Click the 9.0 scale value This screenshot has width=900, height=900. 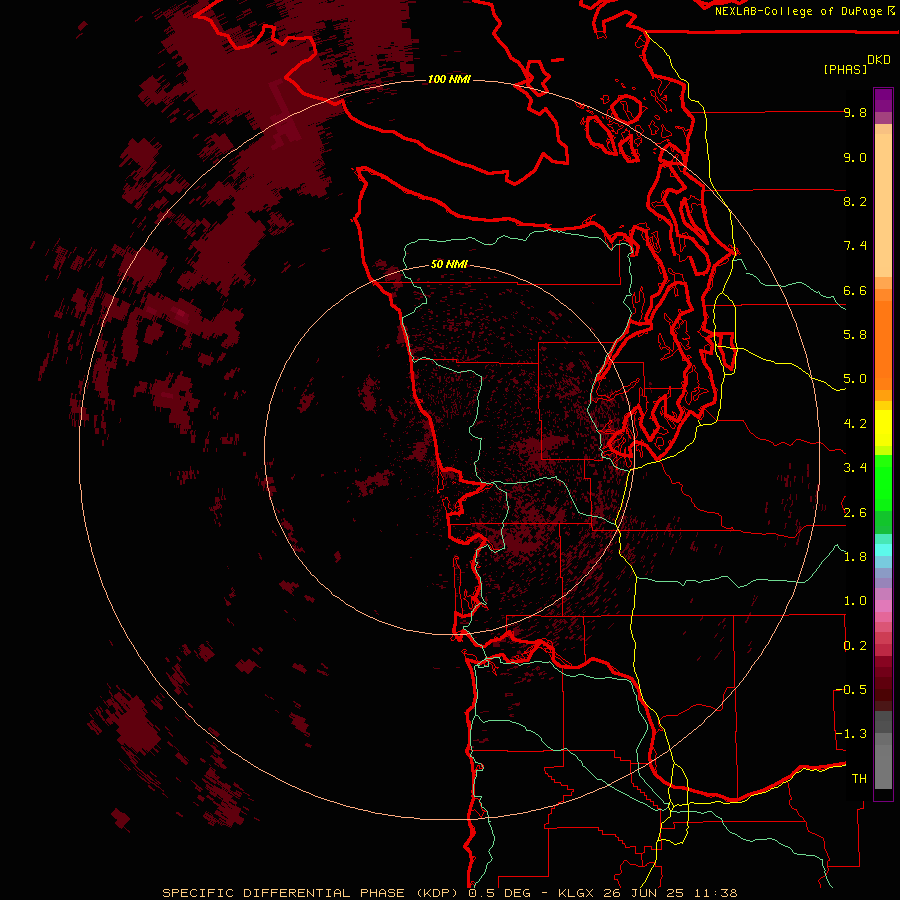coord(855,157)
